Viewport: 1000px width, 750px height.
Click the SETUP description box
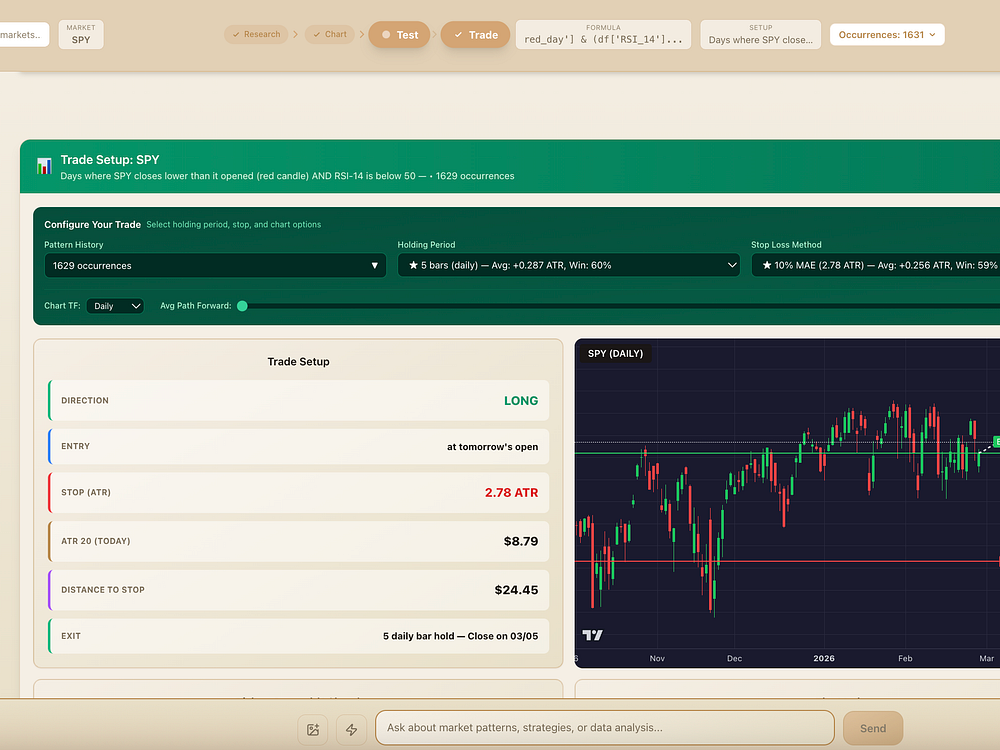(x=761, y=34)
